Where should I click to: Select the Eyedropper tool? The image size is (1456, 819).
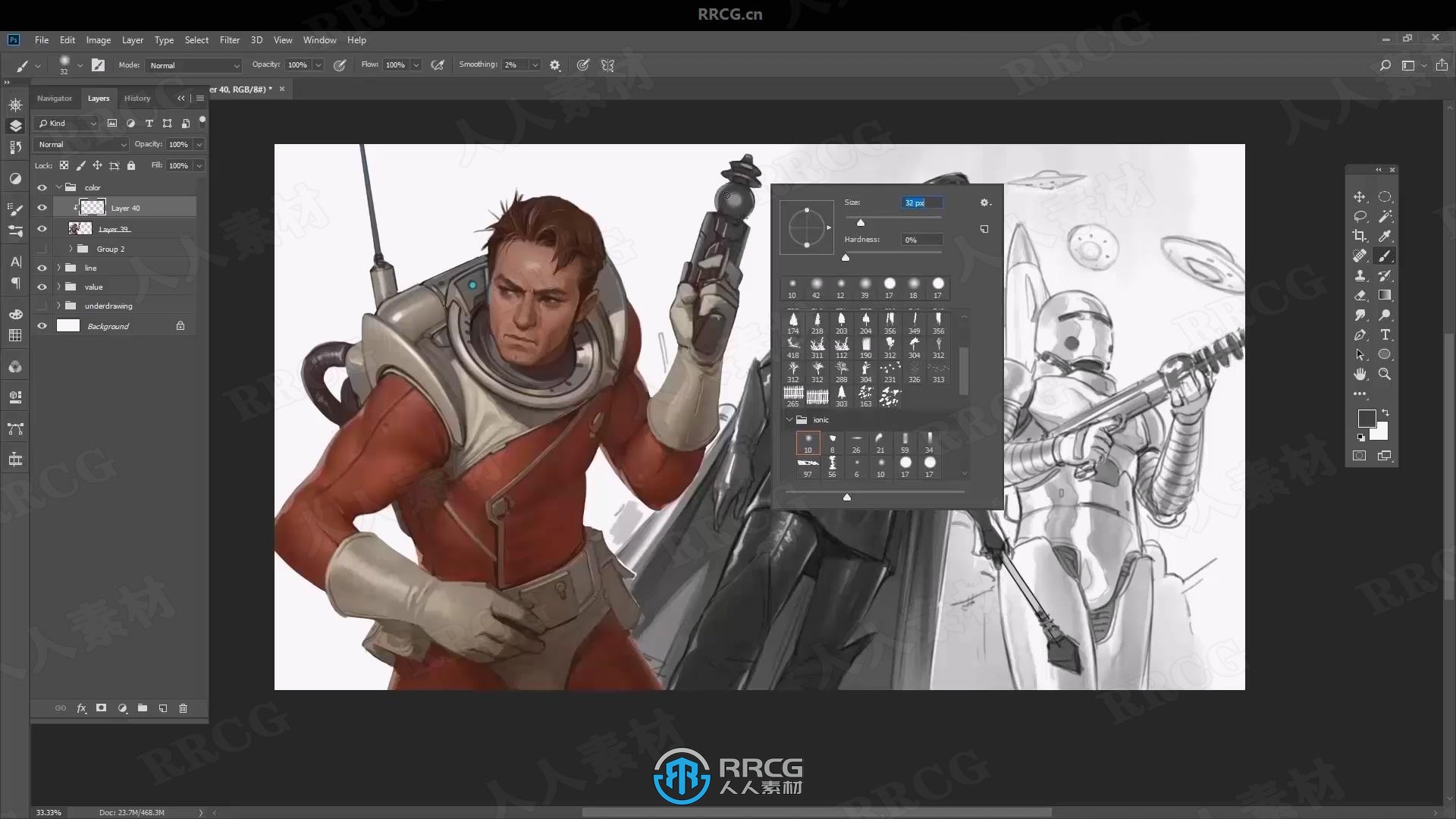pyautogui.click(x=1385, y=237)
